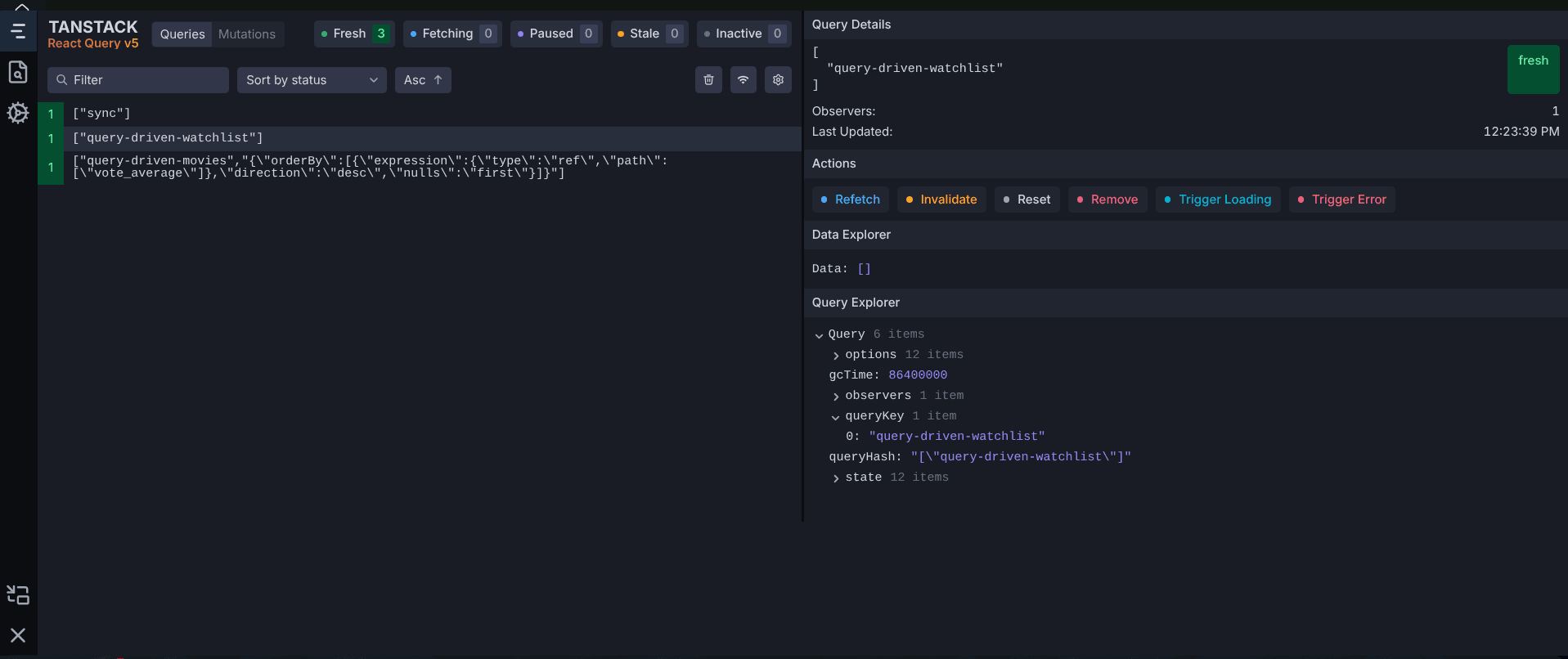The image size is (1568, 659).
Task: Filter by Fresh status
Action: pyautogui.click(x=354, y=34)
